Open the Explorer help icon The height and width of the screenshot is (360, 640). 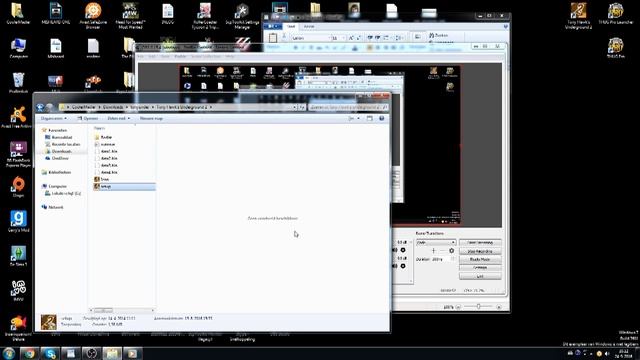382,118
